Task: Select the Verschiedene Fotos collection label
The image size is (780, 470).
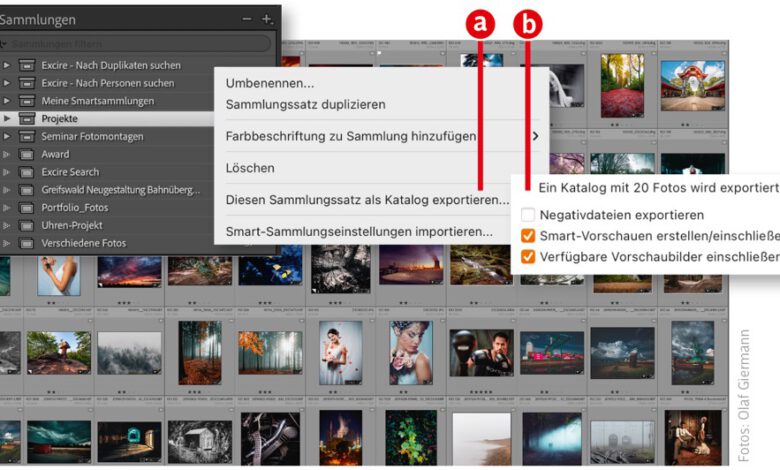Action: (x=84, y=243)
